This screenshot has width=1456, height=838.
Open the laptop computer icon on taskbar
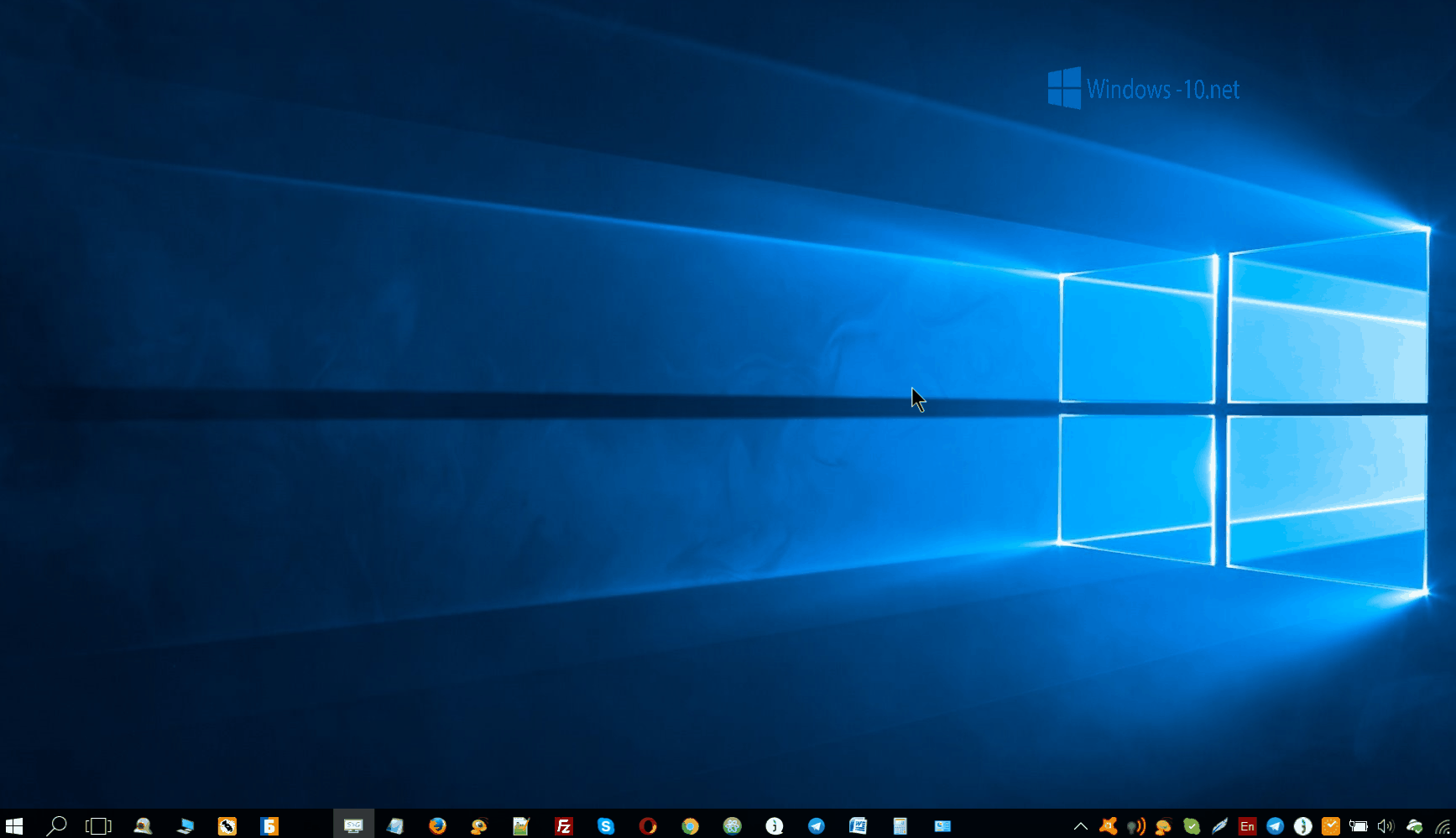pyautogui.click(x=185, y=826)
